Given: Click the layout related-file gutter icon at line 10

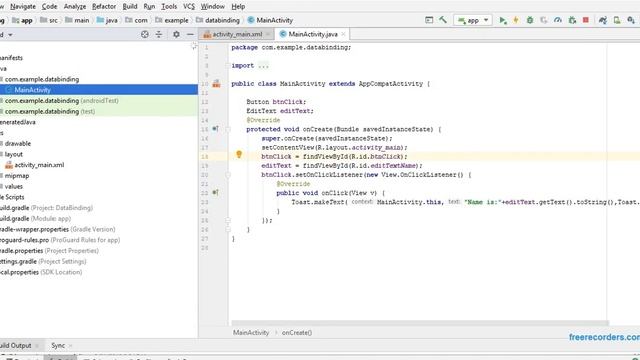Looking at the screenshot, I should click(216, 84).
